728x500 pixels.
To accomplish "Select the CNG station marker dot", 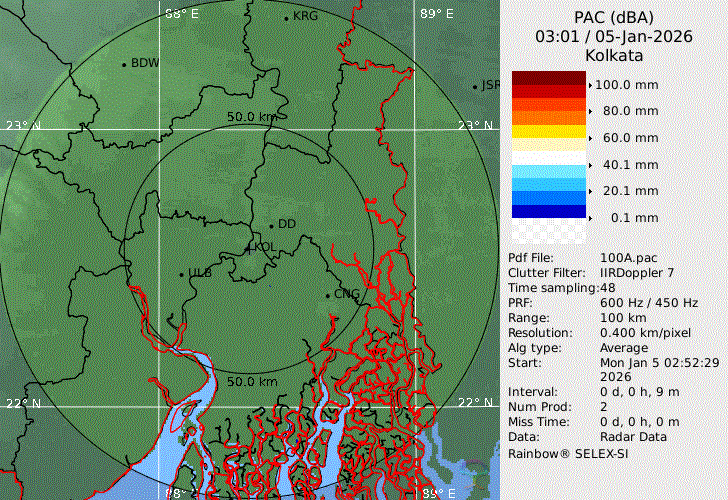I will pyautogui.click(x=327, y=295).
